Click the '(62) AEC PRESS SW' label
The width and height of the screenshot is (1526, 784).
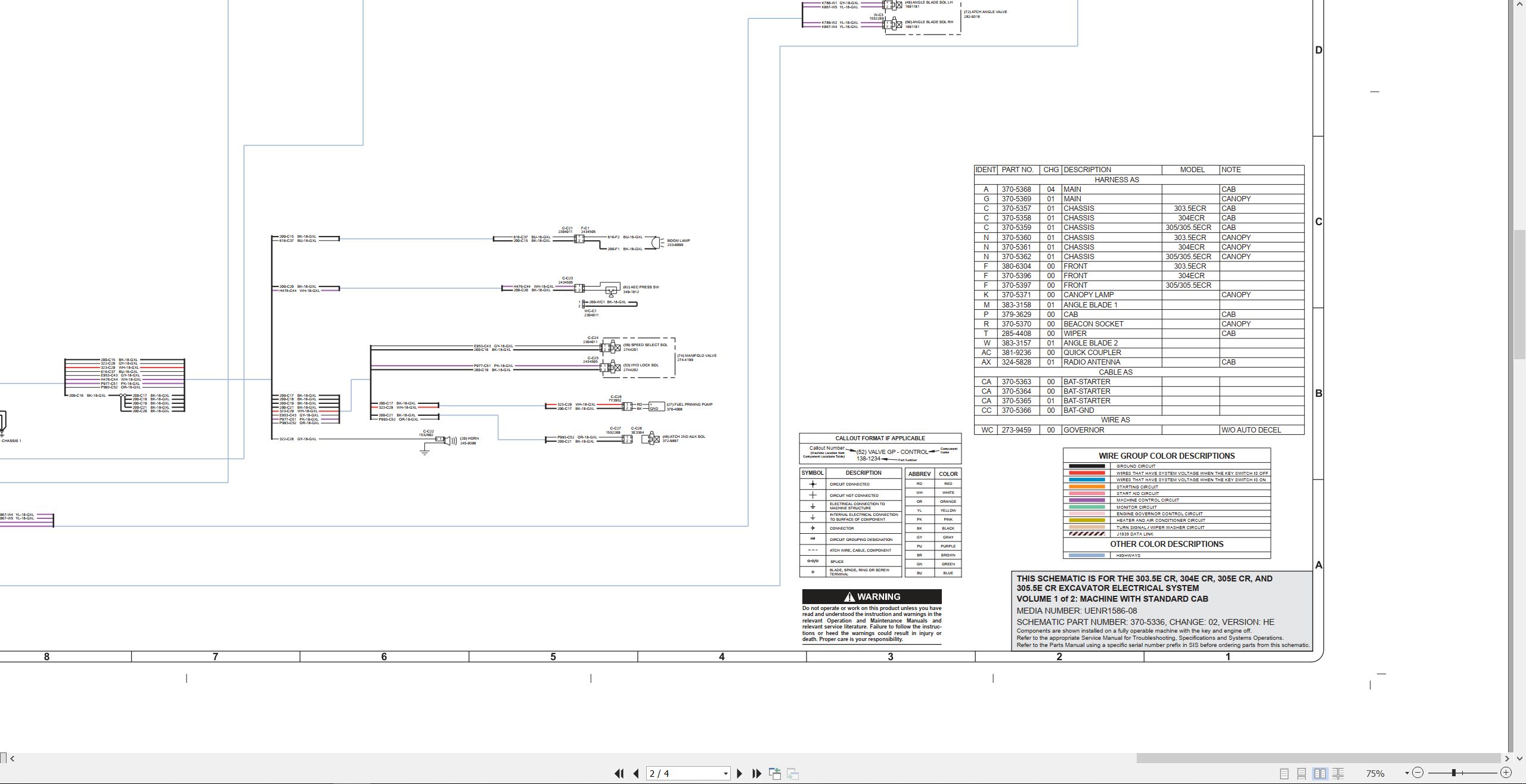click(x=641, y=287)
